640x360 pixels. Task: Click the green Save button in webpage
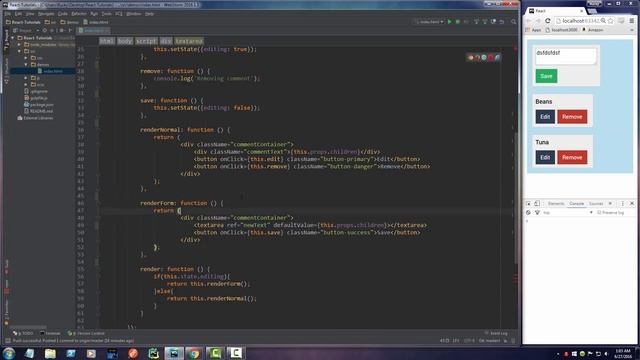click(546, 76)
